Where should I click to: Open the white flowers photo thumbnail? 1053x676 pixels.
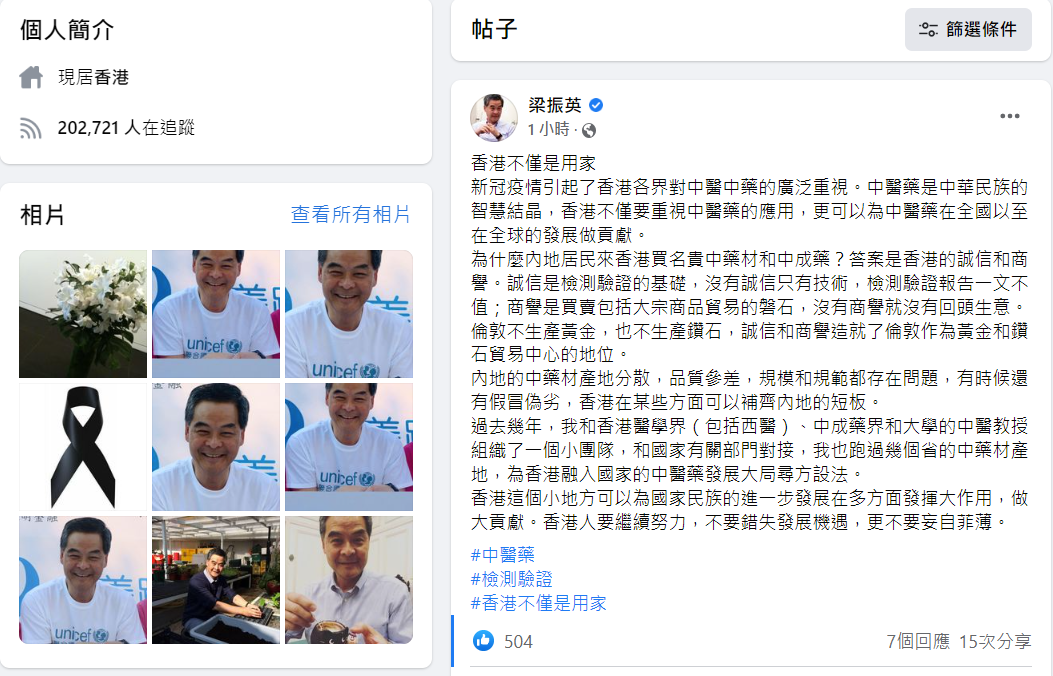pyautogui.click(x=83, y=314)
